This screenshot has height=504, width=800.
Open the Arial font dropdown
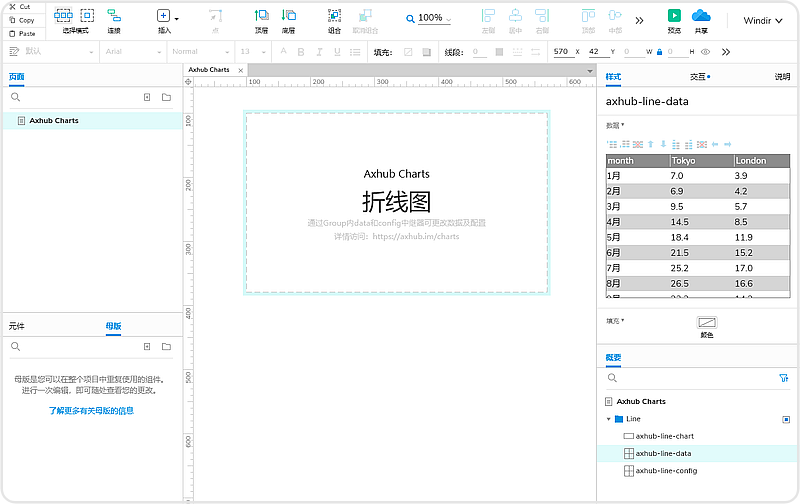[133, 52]
